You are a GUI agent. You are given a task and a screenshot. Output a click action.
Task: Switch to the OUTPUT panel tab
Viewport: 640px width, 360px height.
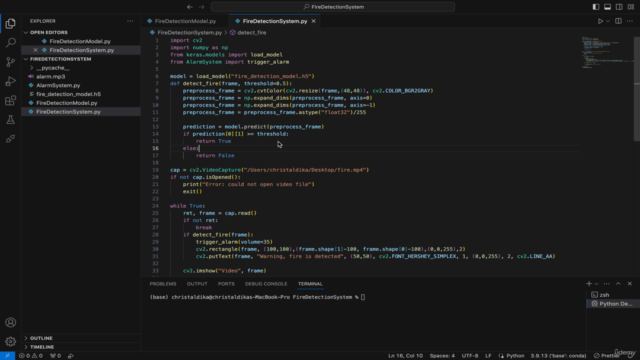click(197, 284)
